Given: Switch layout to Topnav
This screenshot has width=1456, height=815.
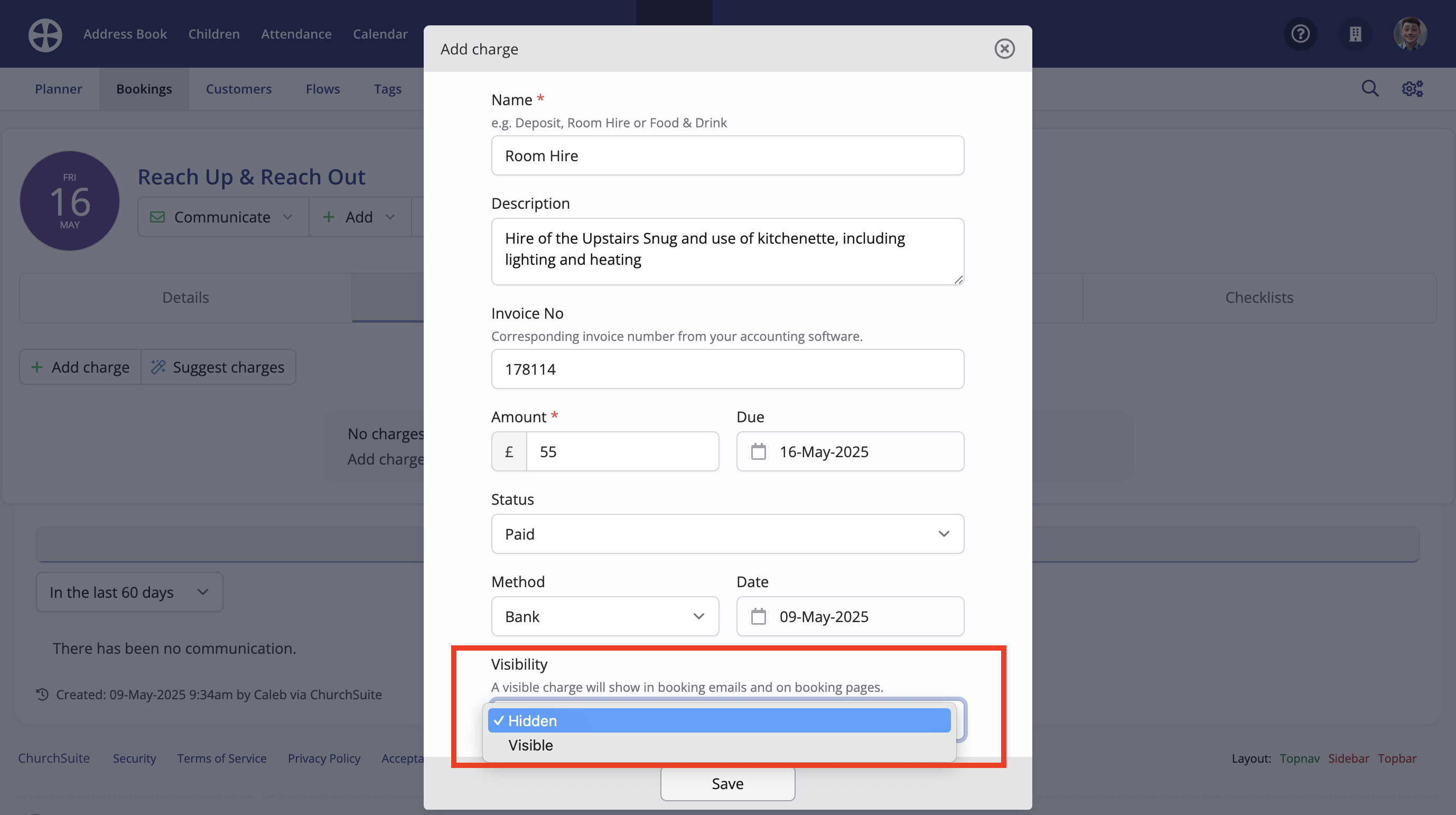Looking at the screenshot, I should coord(1300,758).
